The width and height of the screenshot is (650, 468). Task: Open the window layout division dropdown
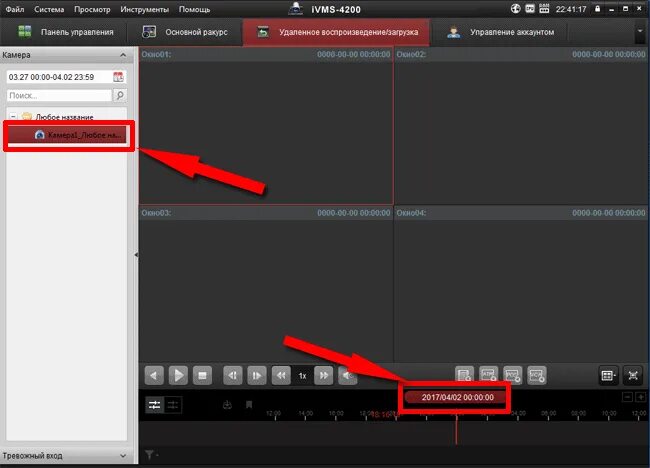pyautogui.click(x=608, y=376)
